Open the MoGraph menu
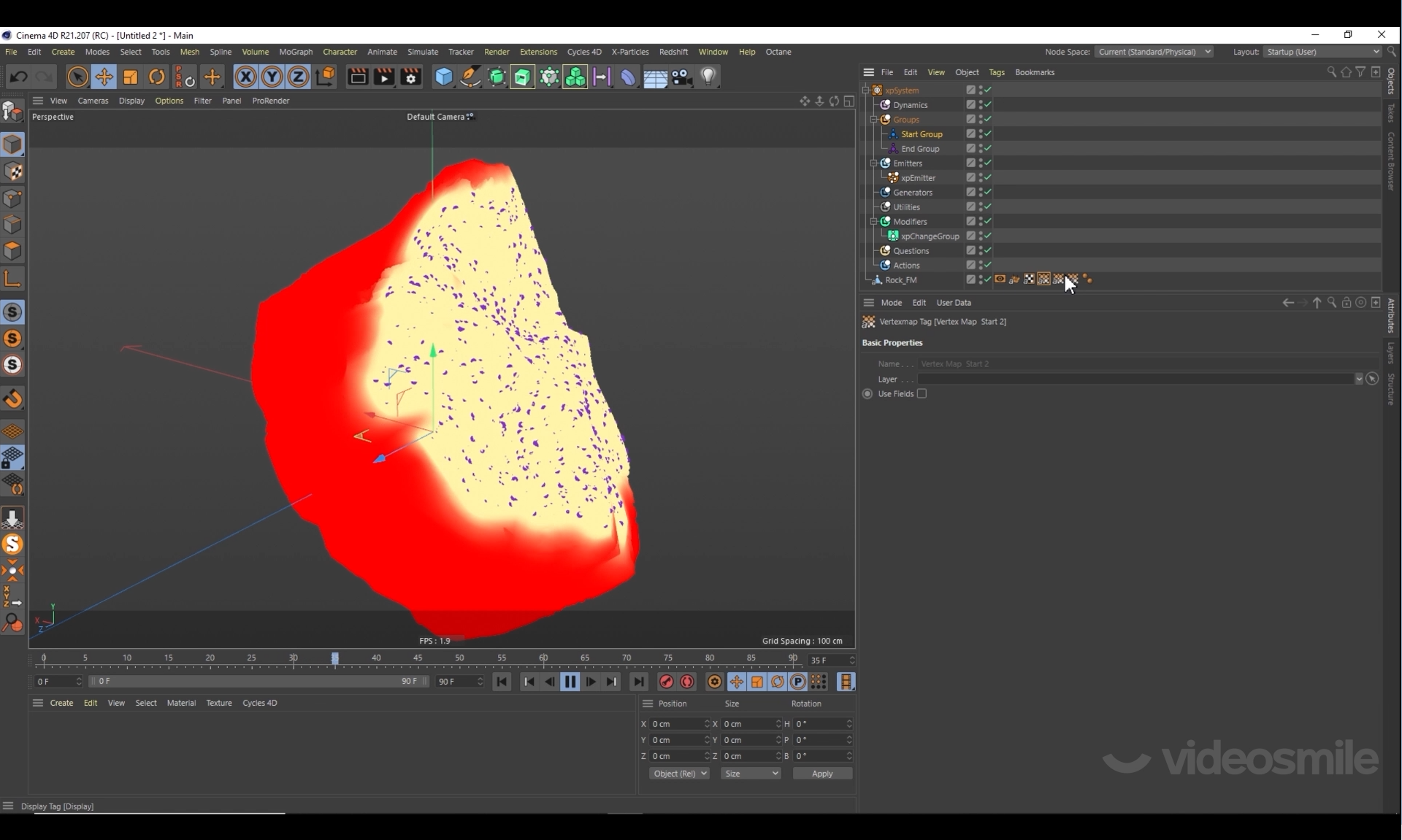The height and width of the screenshot is (840, 1402). [x=296, y=52]
